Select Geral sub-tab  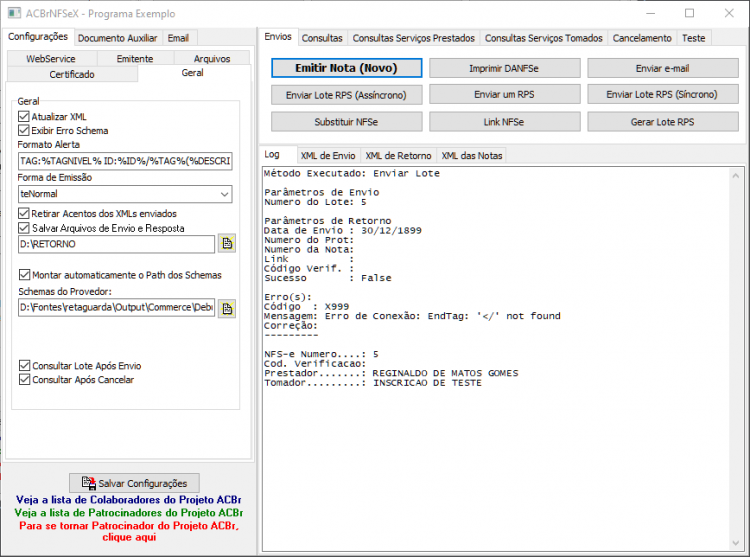click(192, 73)
